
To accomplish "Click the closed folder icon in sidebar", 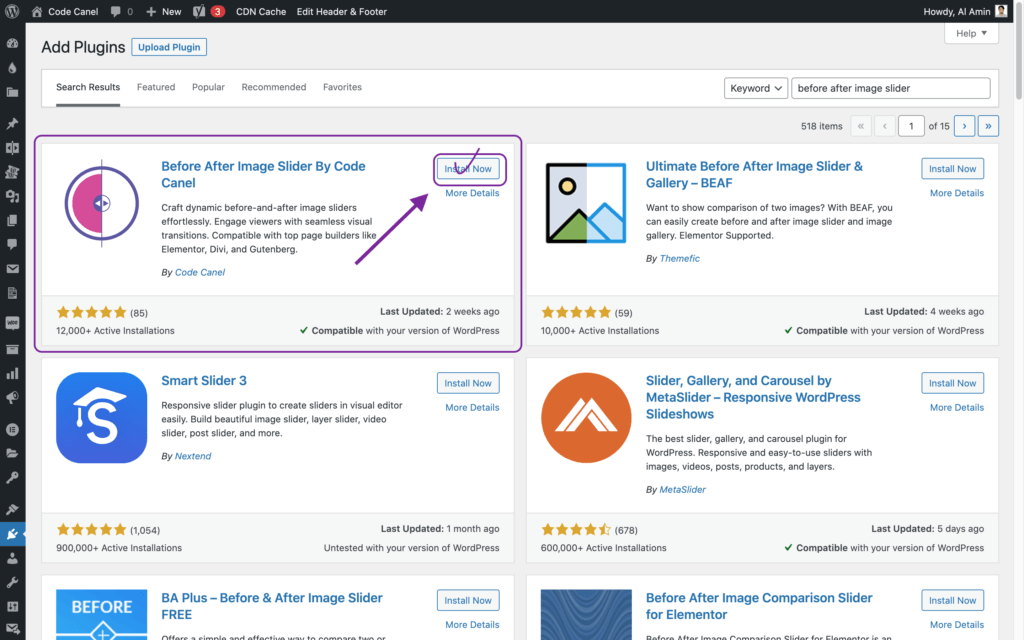I will click(x=12, y=92).
